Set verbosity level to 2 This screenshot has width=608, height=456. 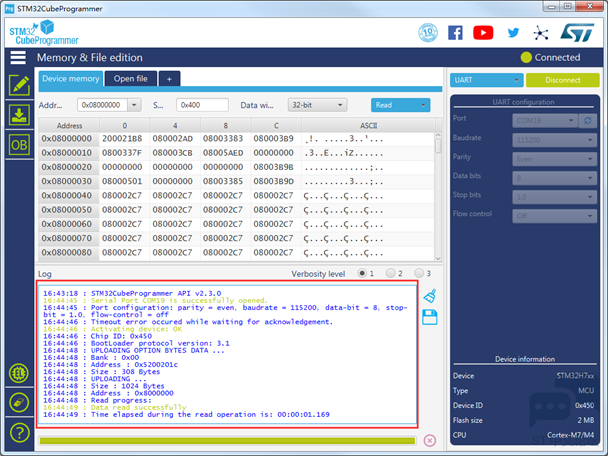tap(390, 273)
